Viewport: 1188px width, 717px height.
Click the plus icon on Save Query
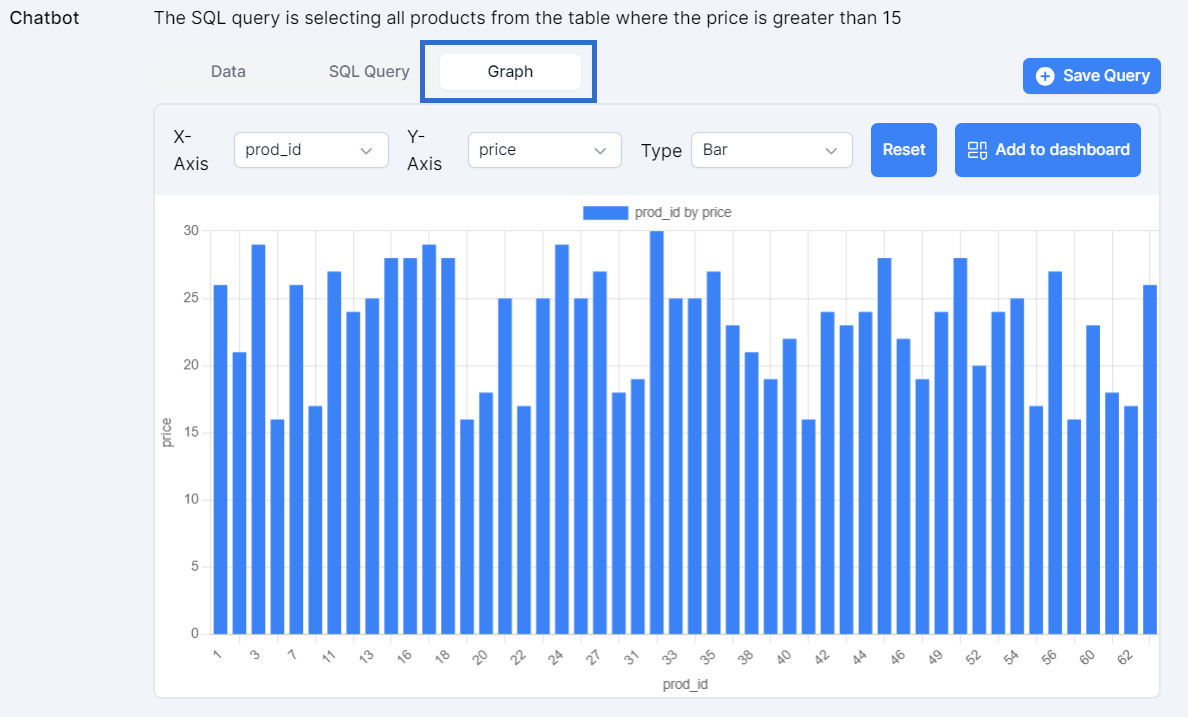point(1045,76)
